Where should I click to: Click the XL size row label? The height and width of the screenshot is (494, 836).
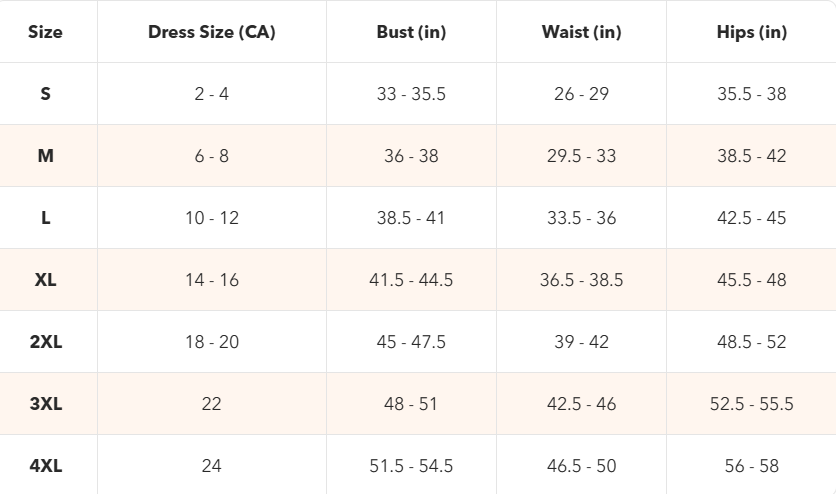(46, 280)
